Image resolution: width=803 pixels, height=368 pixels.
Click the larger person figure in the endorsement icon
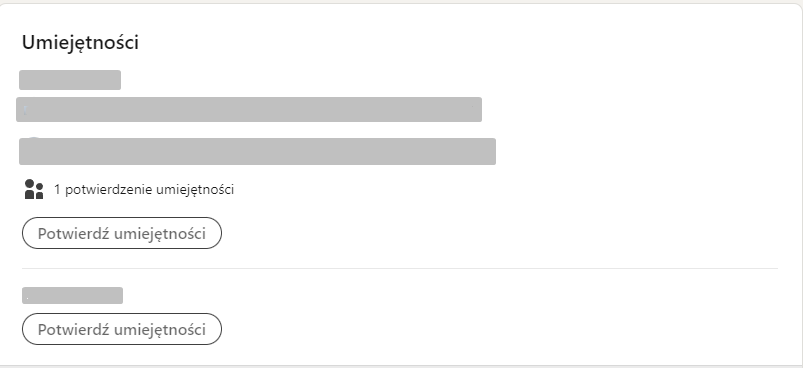coord(29,189)
